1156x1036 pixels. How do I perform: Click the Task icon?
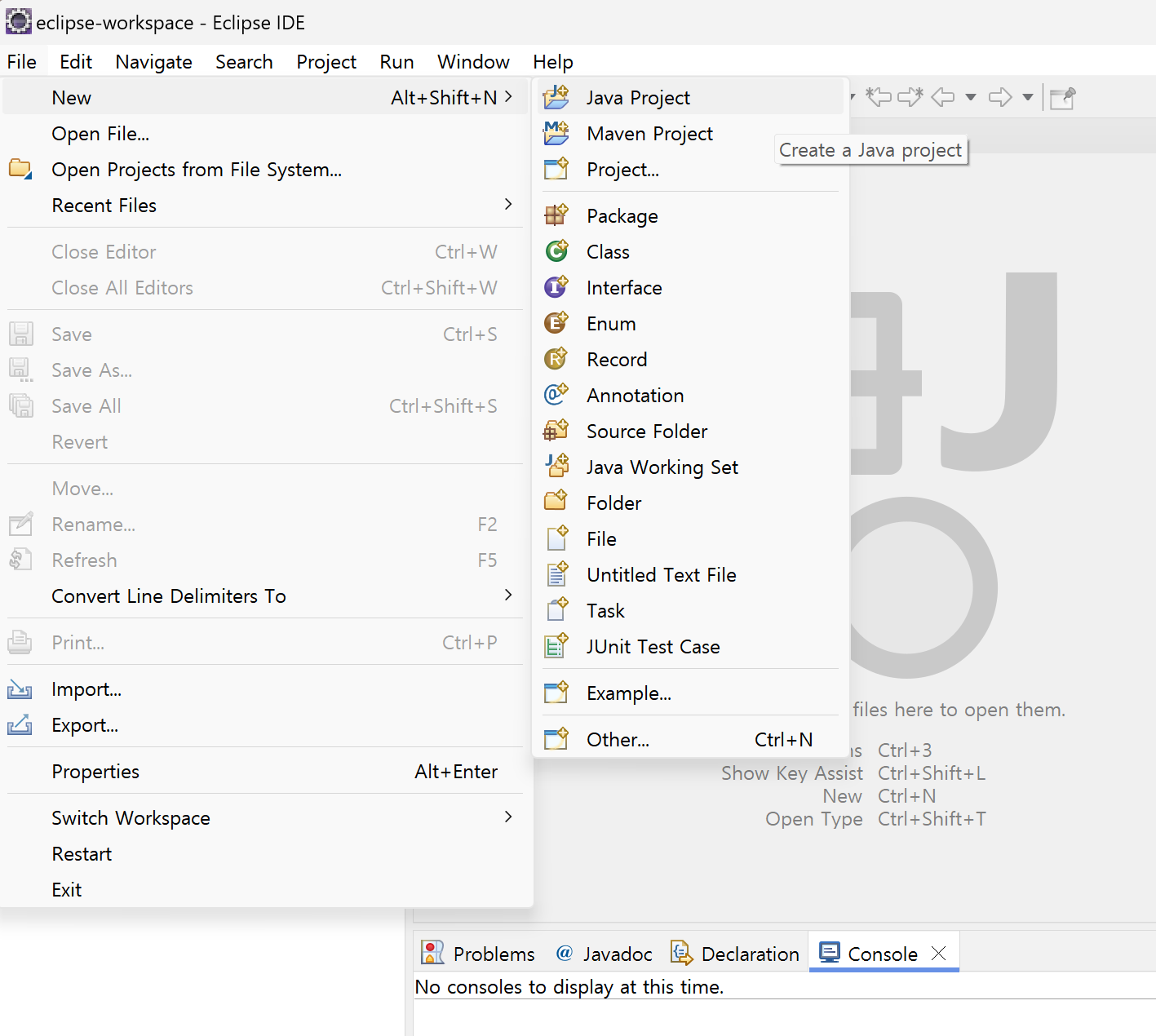click(x=556, y=610)
